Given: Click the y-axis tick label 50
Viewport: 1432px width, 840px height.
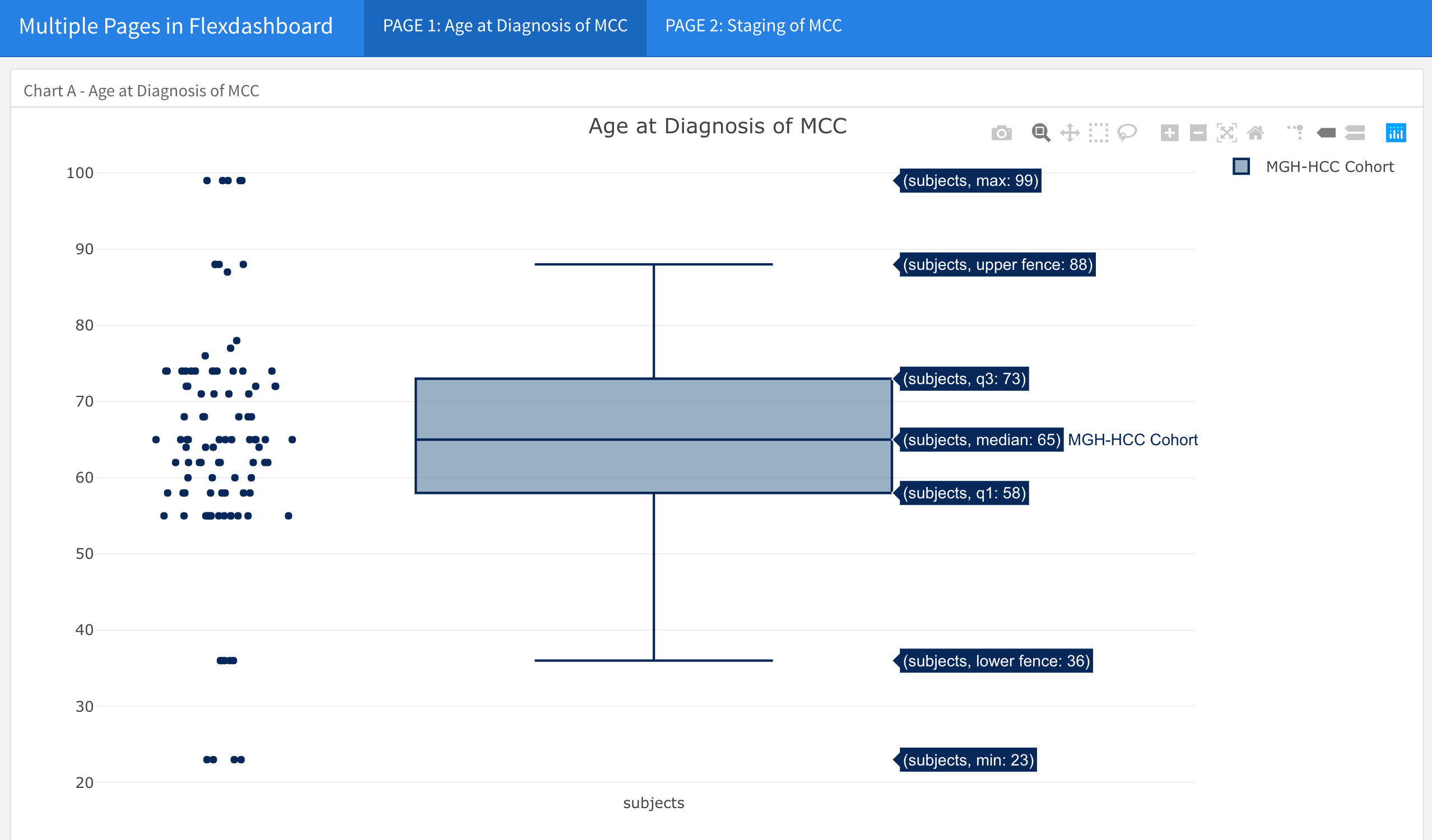Looking at the screenshot, I should pos(84,554).
